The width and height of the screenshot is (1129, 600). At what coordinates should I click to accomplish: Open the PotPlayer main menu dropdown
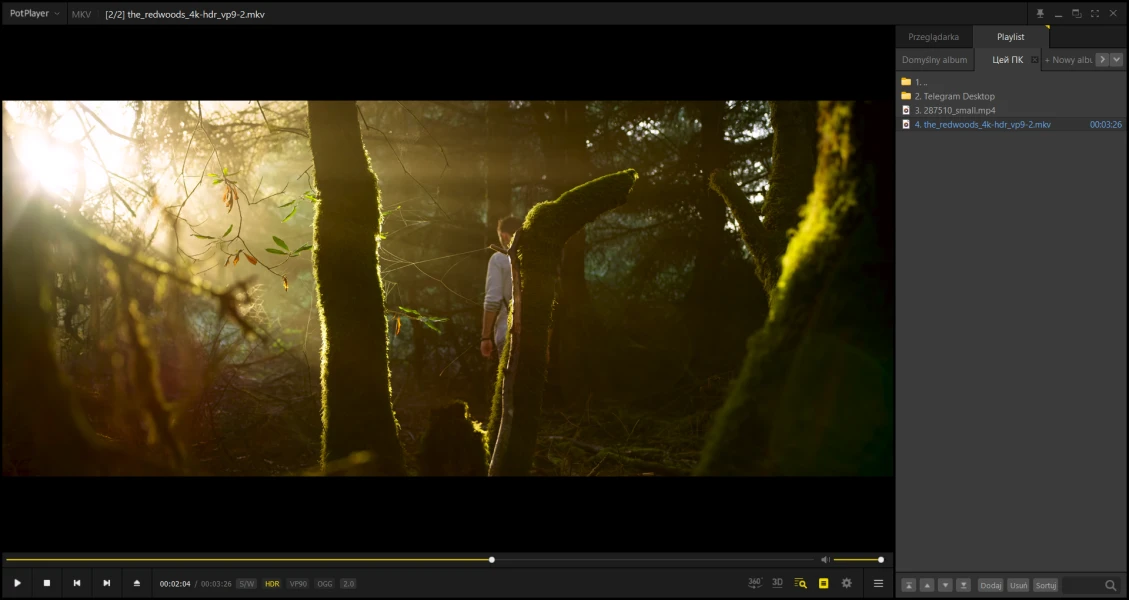pyautogui.click(x=34, y=14)
